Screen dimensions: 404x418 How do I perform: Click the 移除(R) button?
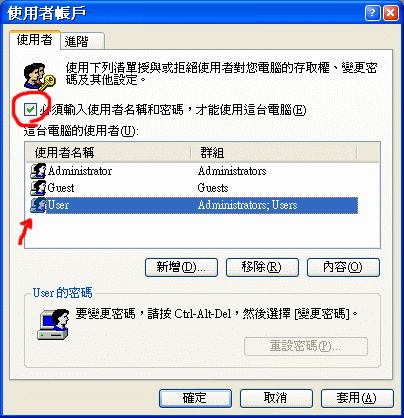point(262,267)
